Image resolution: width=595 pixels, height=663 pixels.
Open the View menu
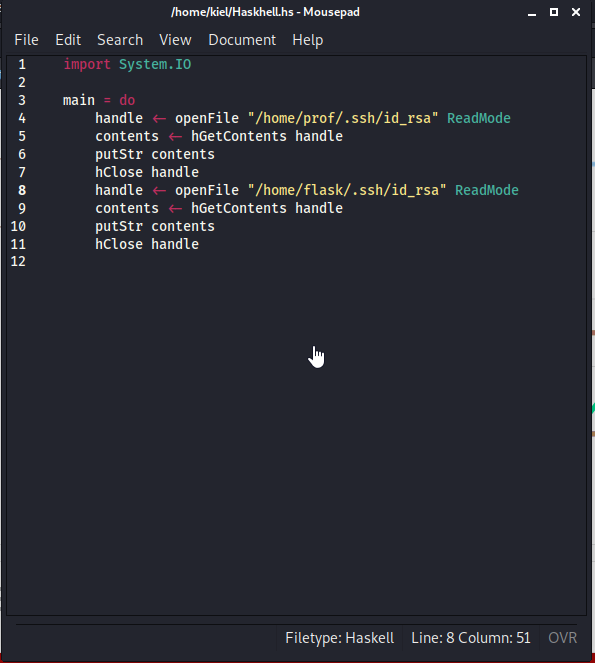pyautogui.click(x=175, y=40)
